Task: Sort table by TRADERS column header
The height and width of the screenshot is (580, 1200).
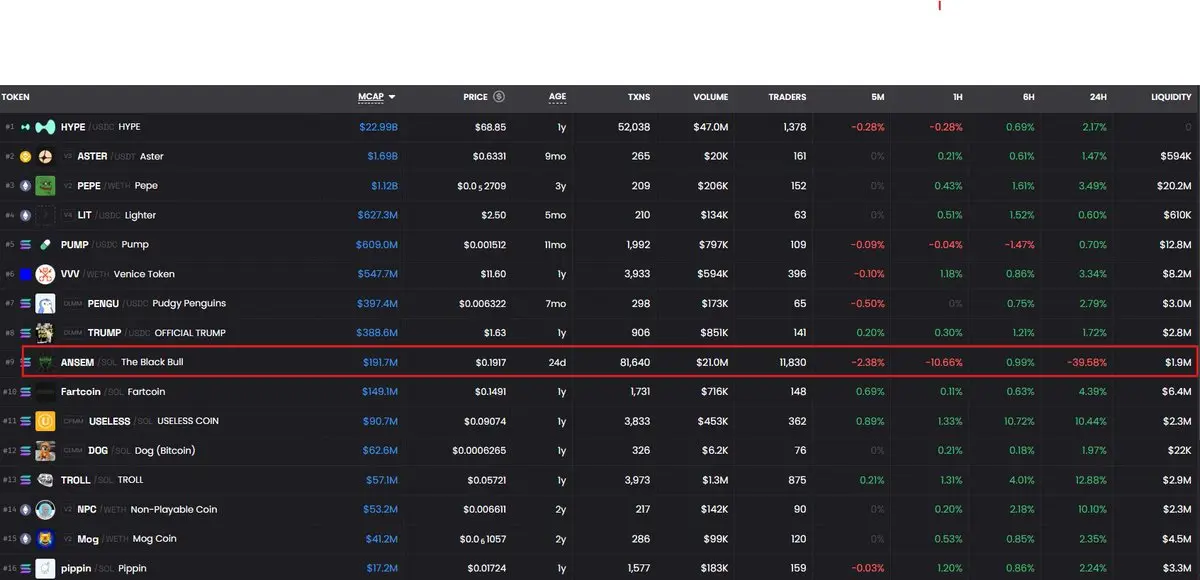Action: (x=787, y=97)
